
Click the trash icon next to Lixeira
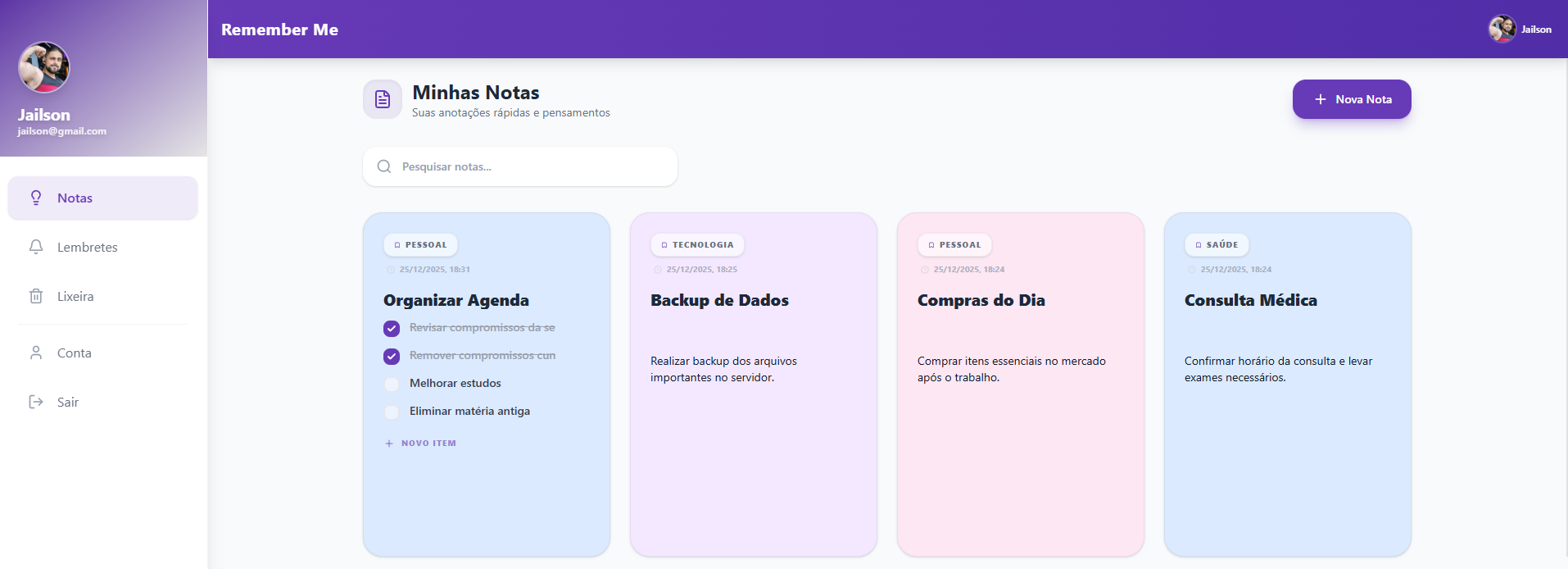point(35,296)
